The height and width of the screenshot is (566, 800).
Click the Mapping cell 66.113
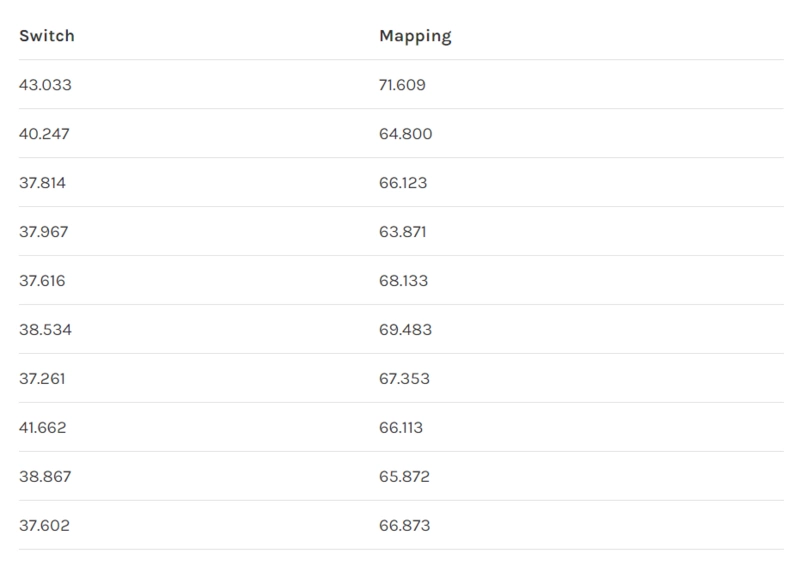coord(401,428)
